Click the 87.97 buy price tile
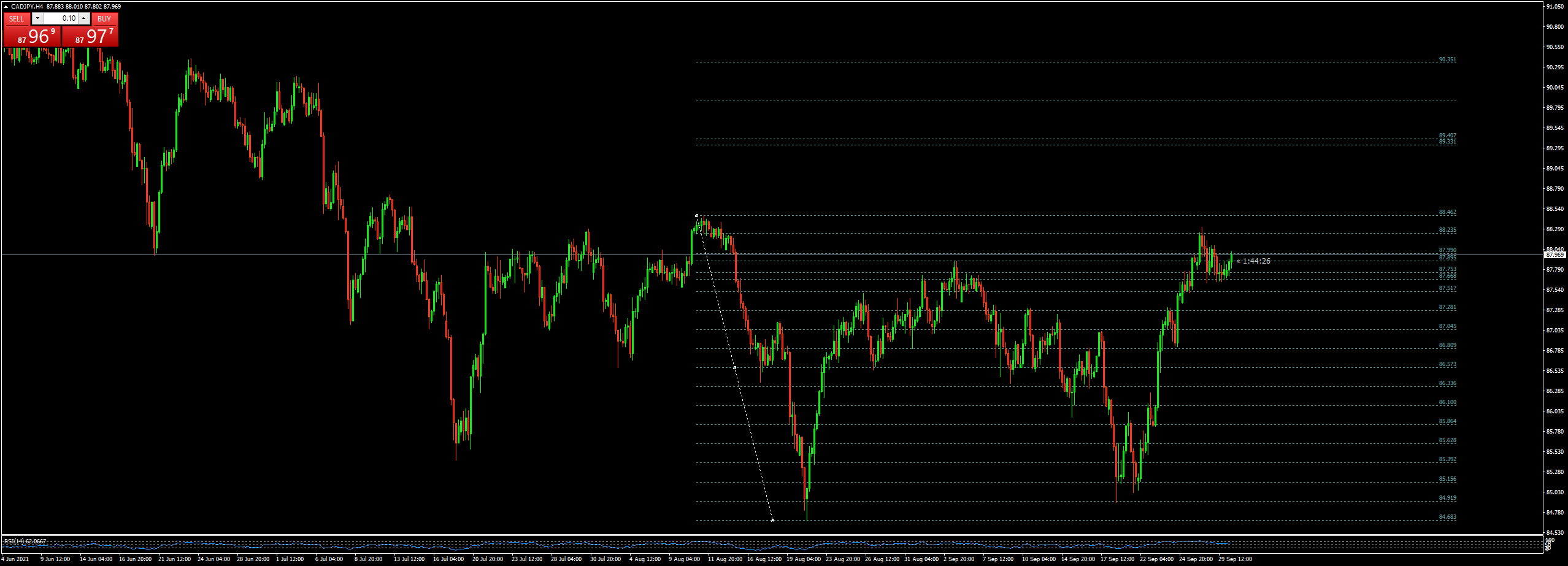Image resolution: width=1568 pixels, height=566 pixels. coord(90,37)
